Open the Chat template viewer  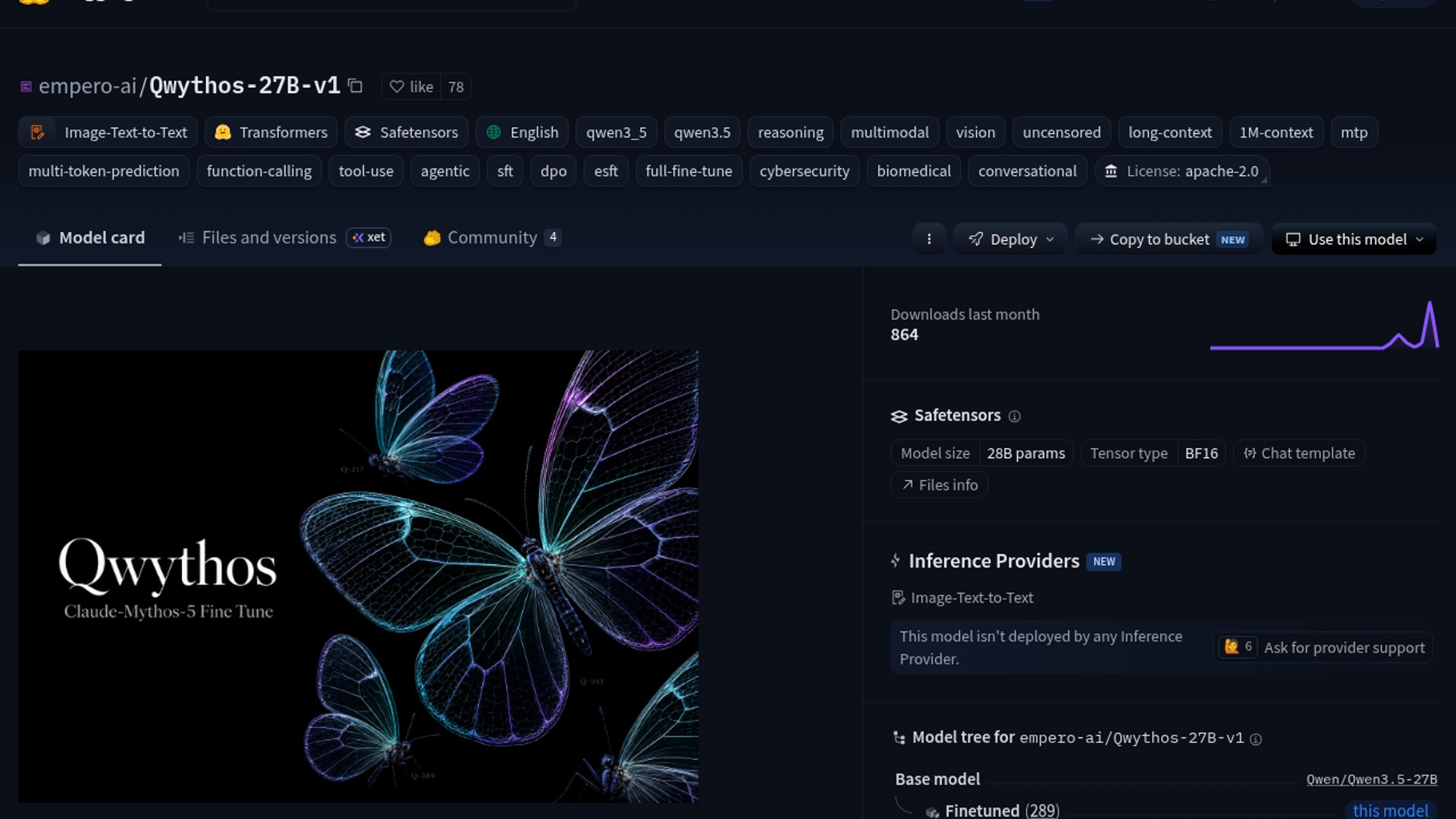tap(1299, 453)
